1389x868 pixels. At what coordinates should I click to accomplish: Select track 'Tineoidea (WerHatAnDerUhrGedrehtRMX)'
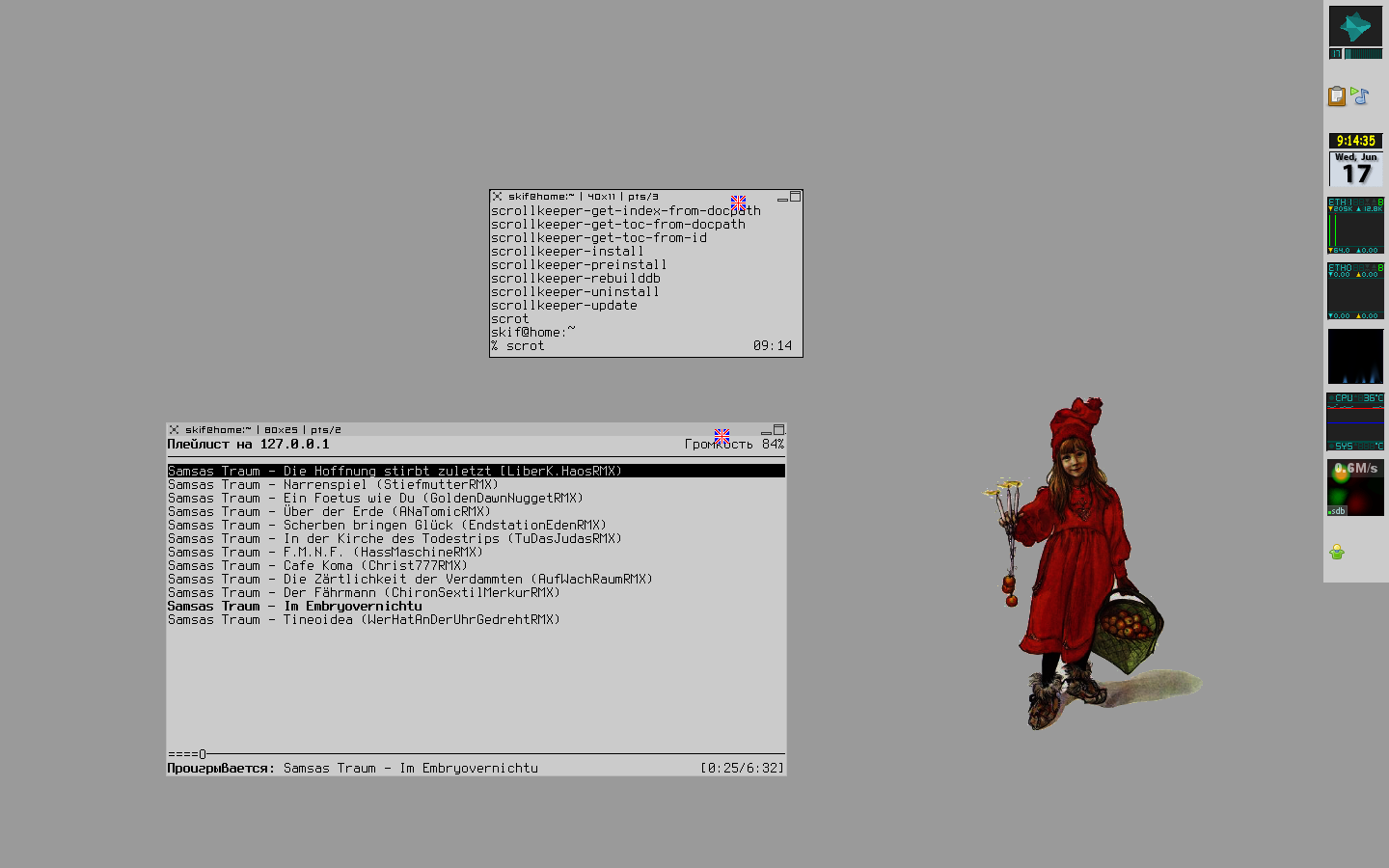click(365, 619)
